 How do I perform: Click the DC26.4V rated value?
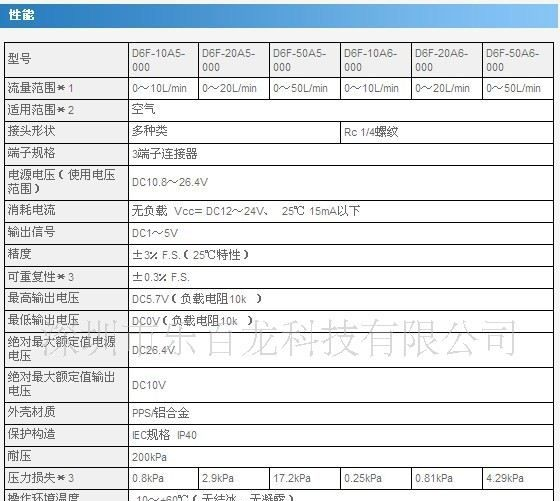point(154,350)
